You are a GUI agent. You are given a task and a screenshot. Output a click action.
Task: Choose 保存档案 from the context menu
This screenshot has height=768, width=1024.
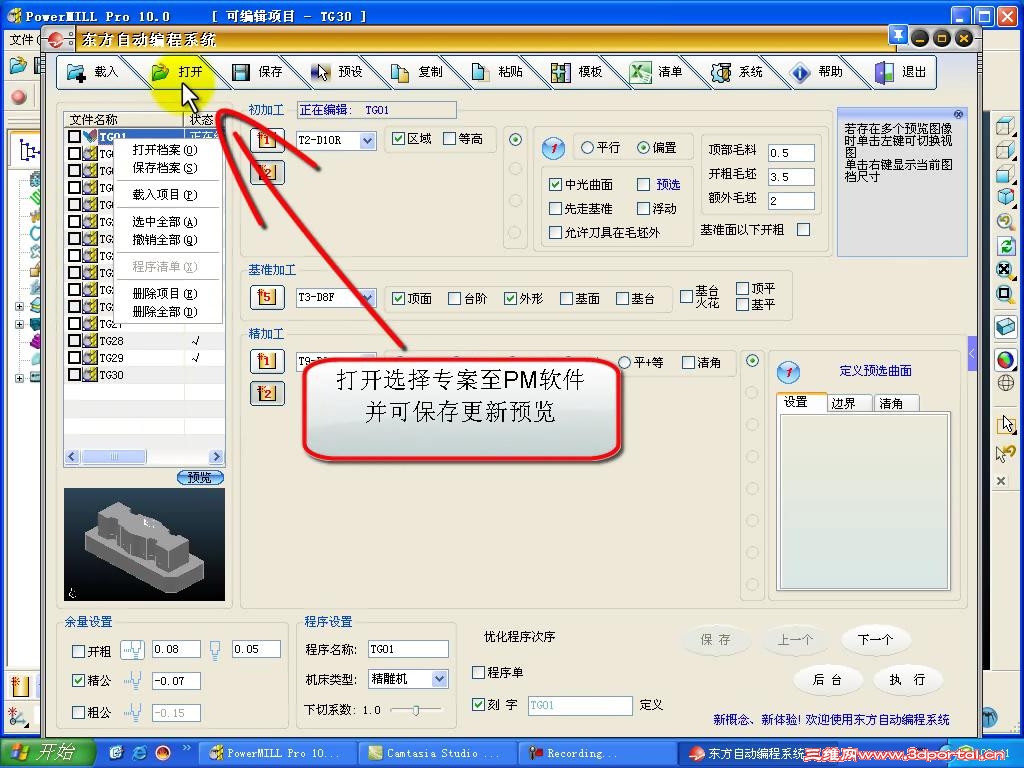(x=165, y=168)
